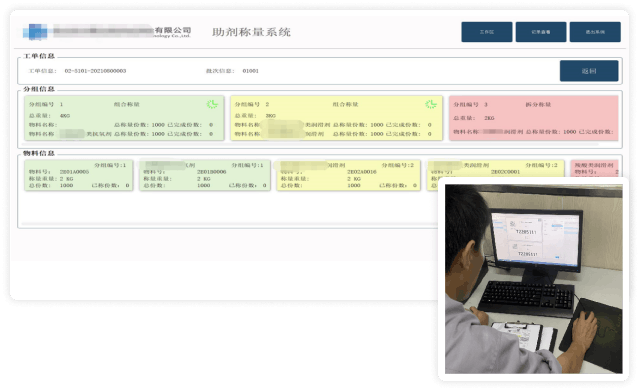Click the work order number 02-5101-20210600003
Screen dimensions: 639x391
tap(95, 71)
